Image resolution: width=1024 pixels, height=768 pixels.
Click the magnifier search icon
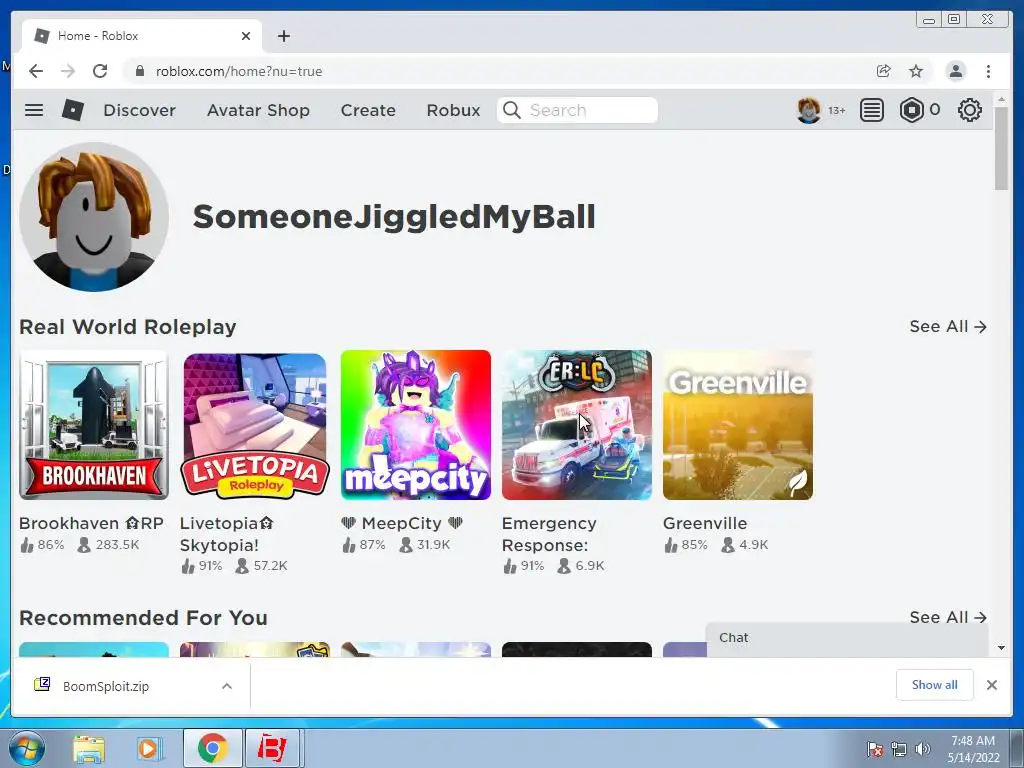[x=512, y=110]
